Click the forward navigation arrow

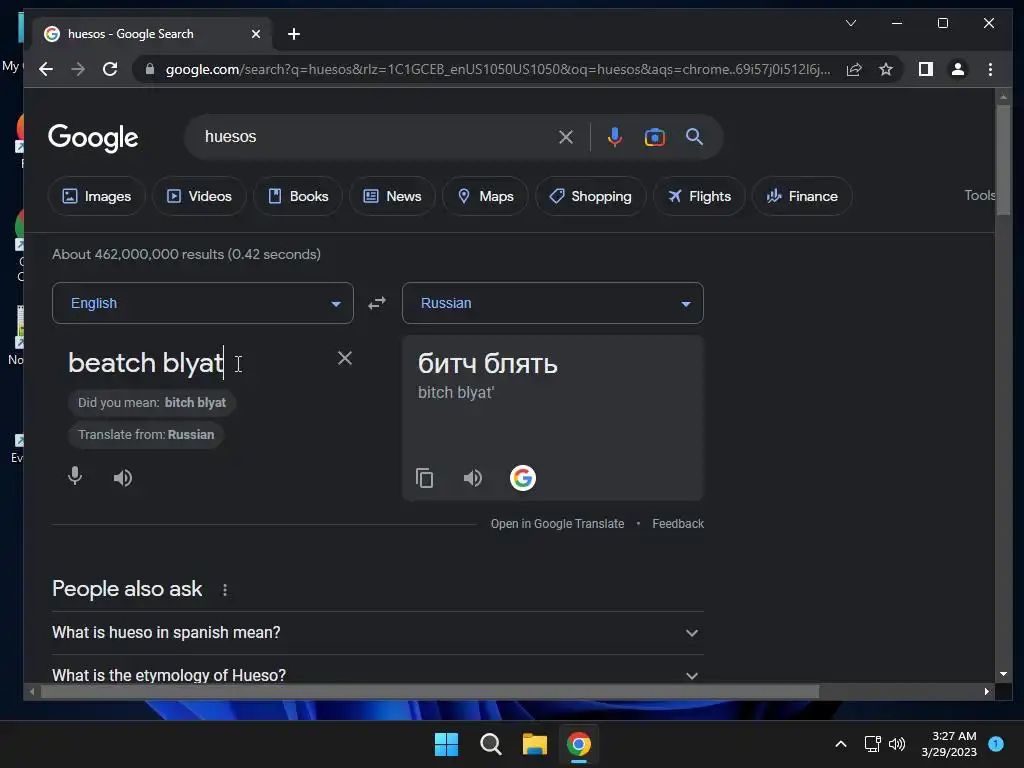(x=78, y=69)
